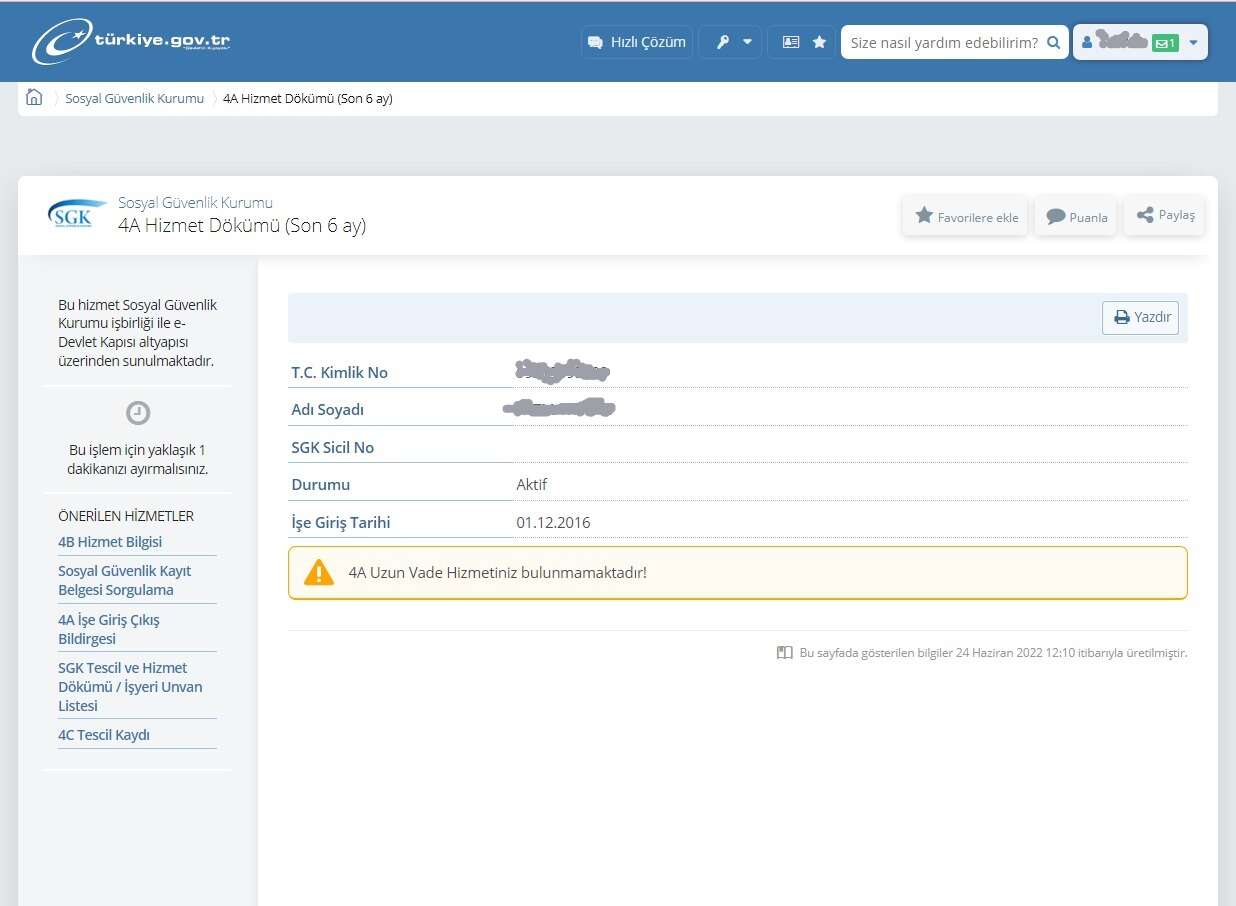The width and height of the screenshot is (1236, 906).
Task: Open the green message notification badge
Action: (1165, 43)
